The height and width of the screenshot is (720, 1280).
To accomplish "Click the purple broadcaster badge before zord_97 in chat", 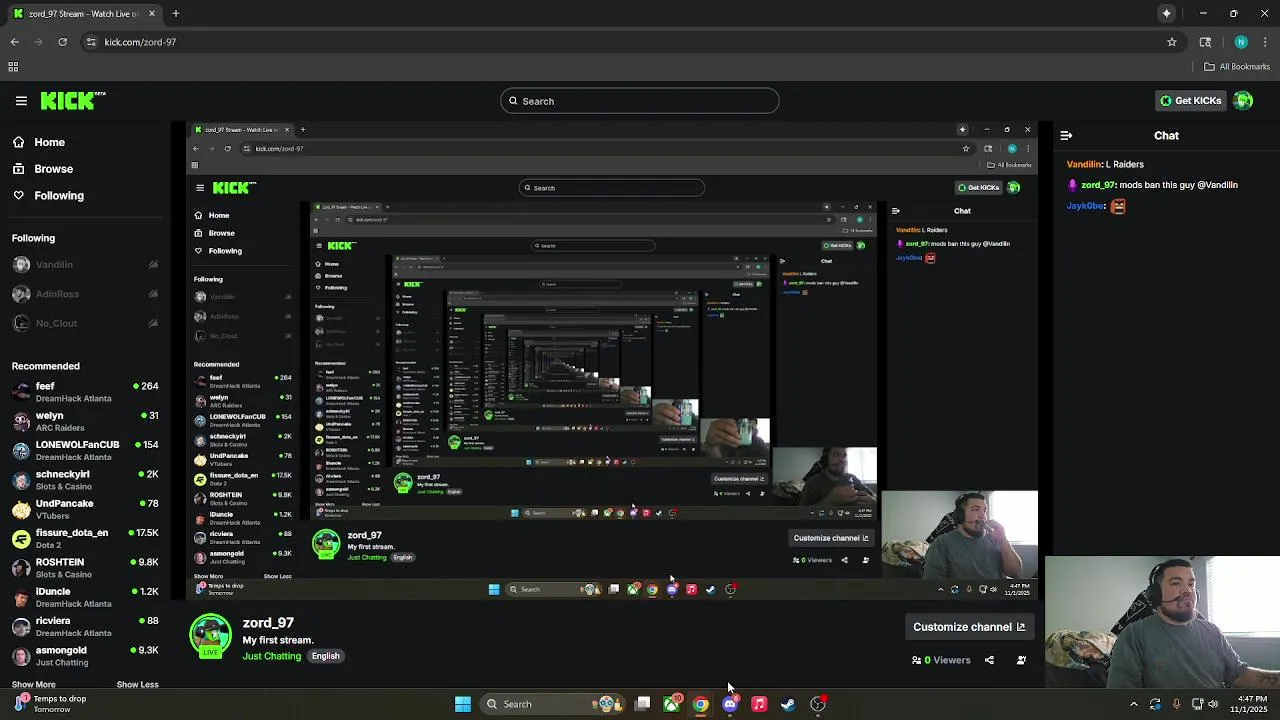I will click(x=1072, y=185).
